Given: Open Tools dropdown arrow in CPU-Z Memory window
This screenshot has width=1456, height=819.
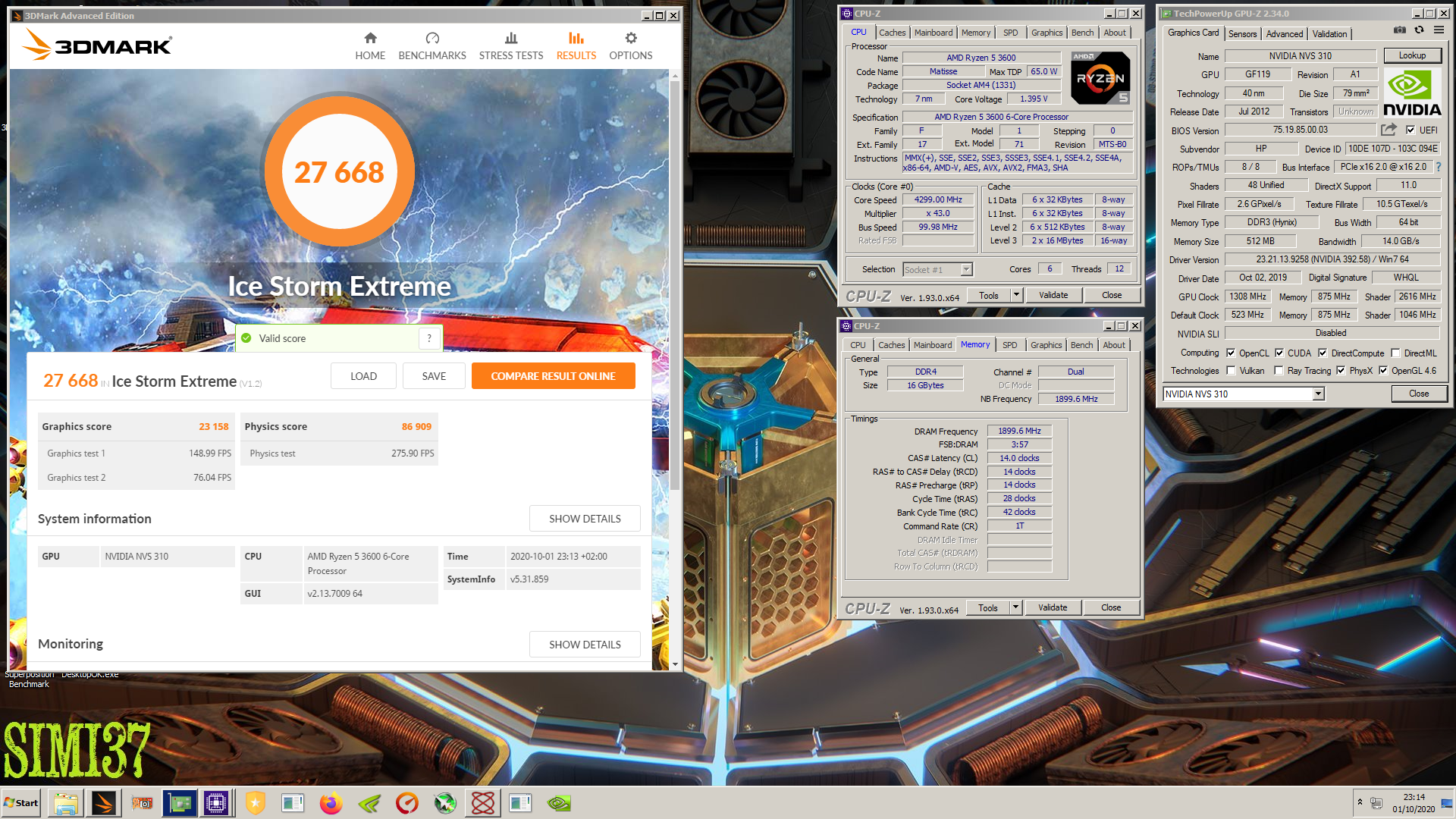Looking at the screenshot, I should tap(1016, 607).
